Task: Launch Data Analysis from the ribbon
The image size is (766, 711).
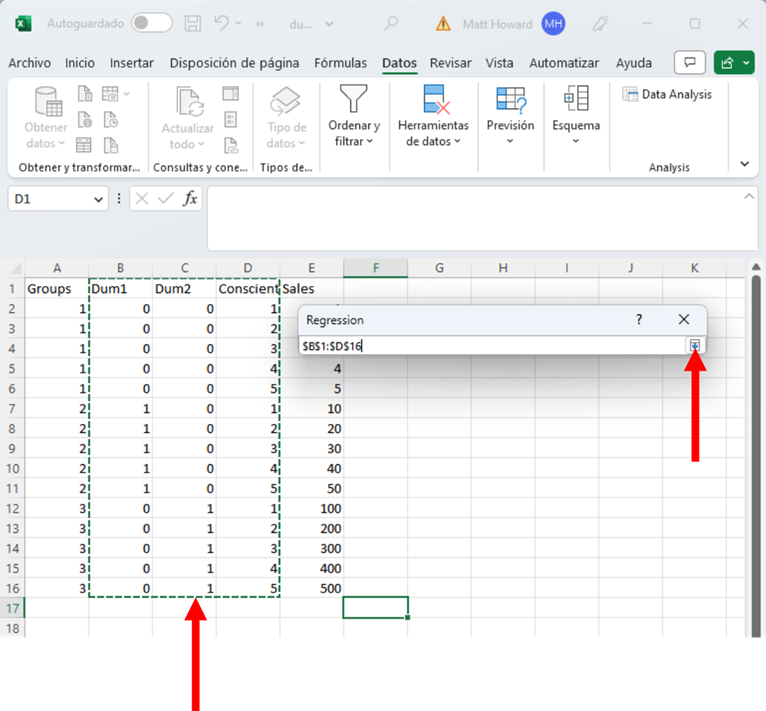Action: [x=667, y=94]
